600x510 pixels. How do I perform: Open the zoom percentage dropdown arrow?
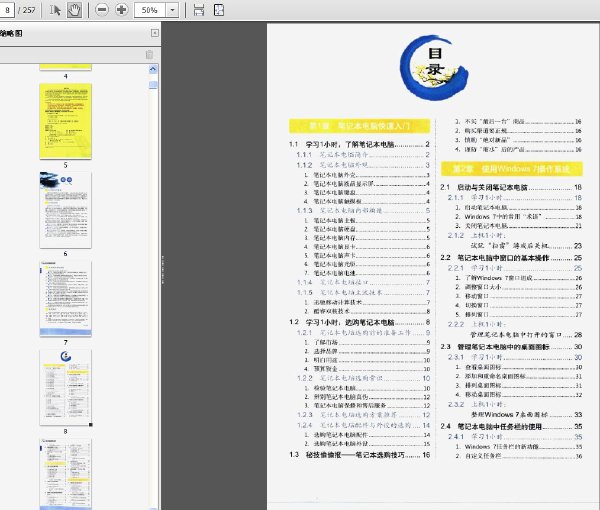pos(173,10)
